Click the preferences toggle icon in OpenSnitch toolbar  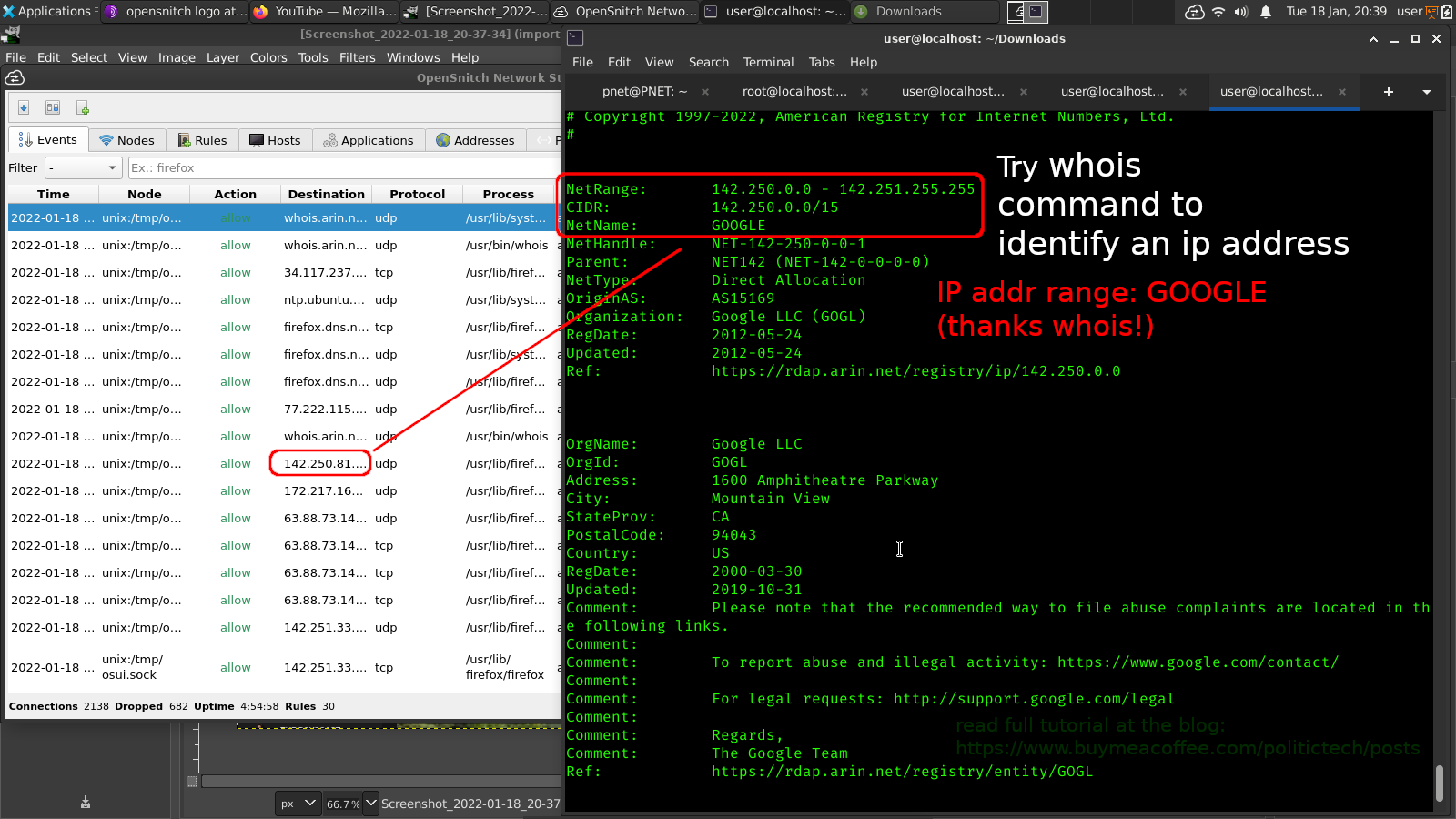[x=53, y=108]
